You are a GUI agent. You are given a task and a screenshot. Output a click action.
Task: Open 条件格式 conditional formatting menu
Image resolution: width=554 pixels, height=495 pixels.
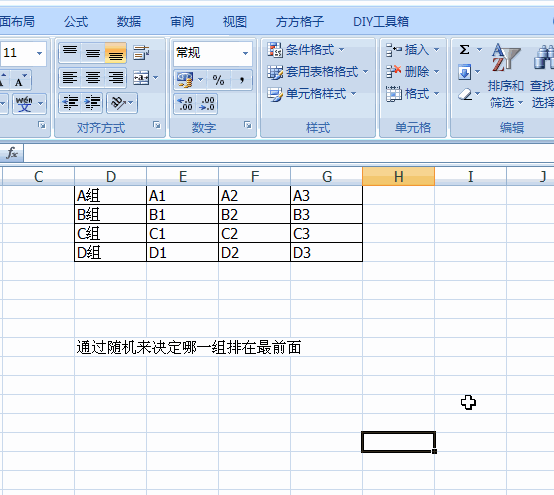pos(306,50)
